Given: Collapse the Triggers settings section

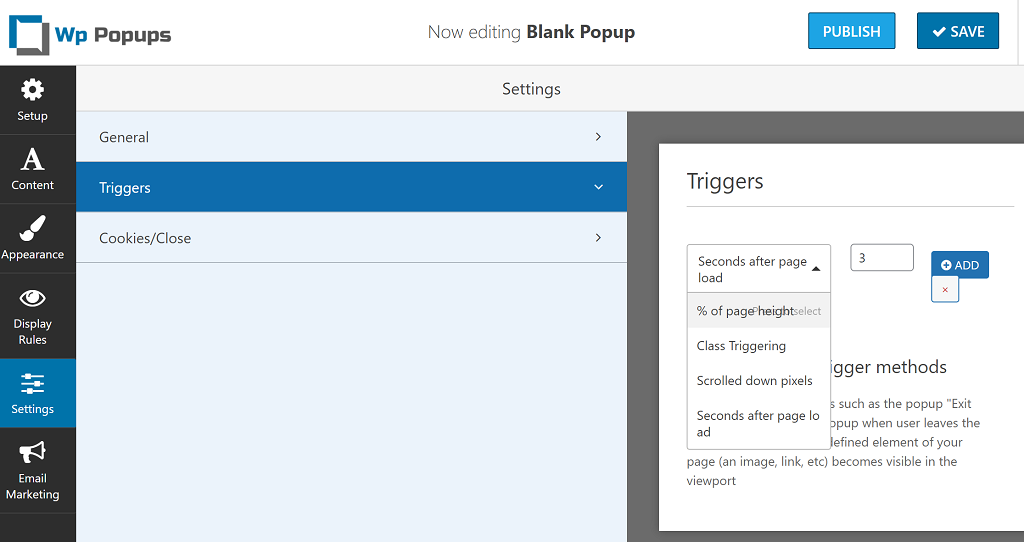Looking at the screenshot, I should click(351, 187).
